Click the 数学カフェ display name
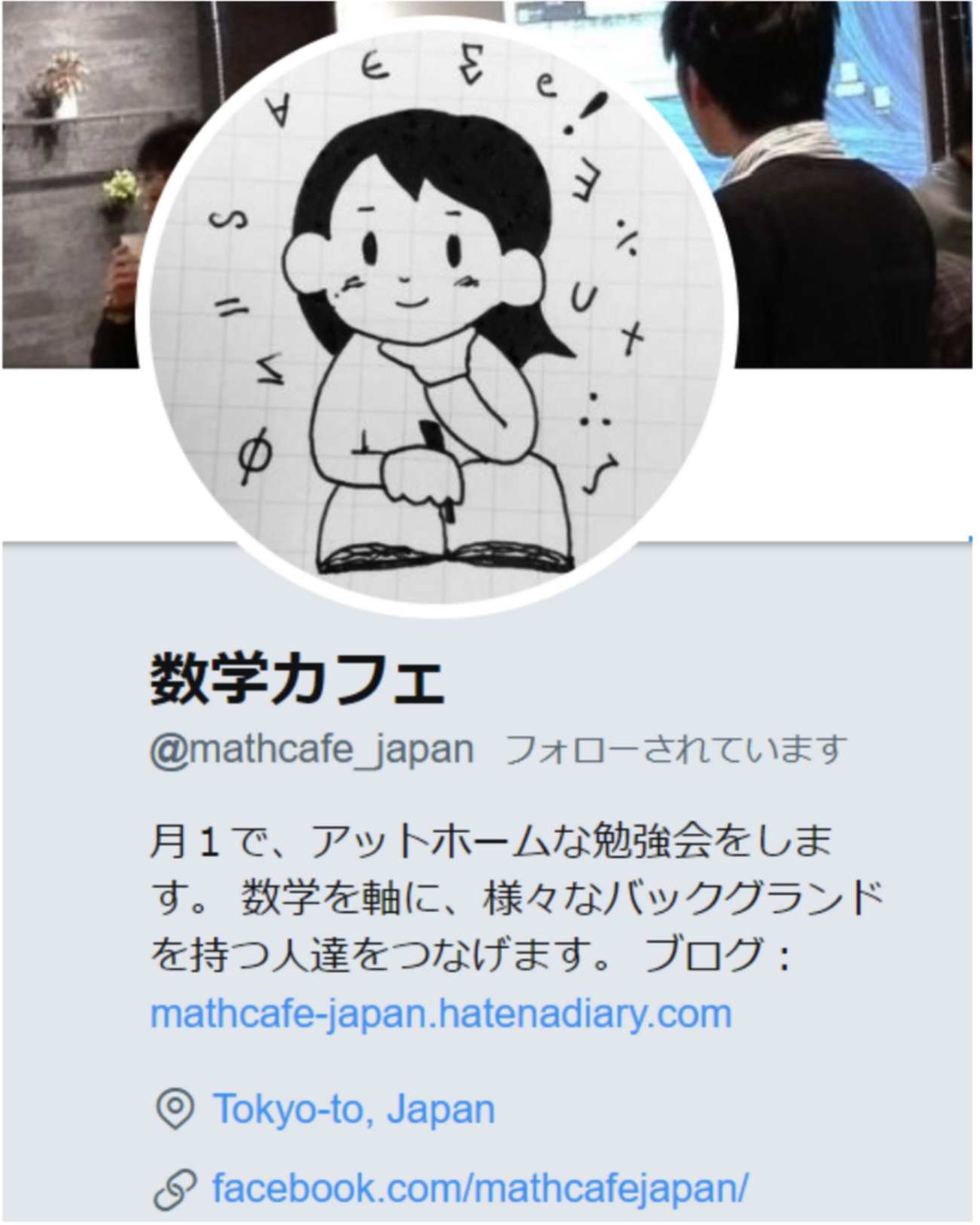This screenshot has width=980, height=1225. tap(298, 680)
